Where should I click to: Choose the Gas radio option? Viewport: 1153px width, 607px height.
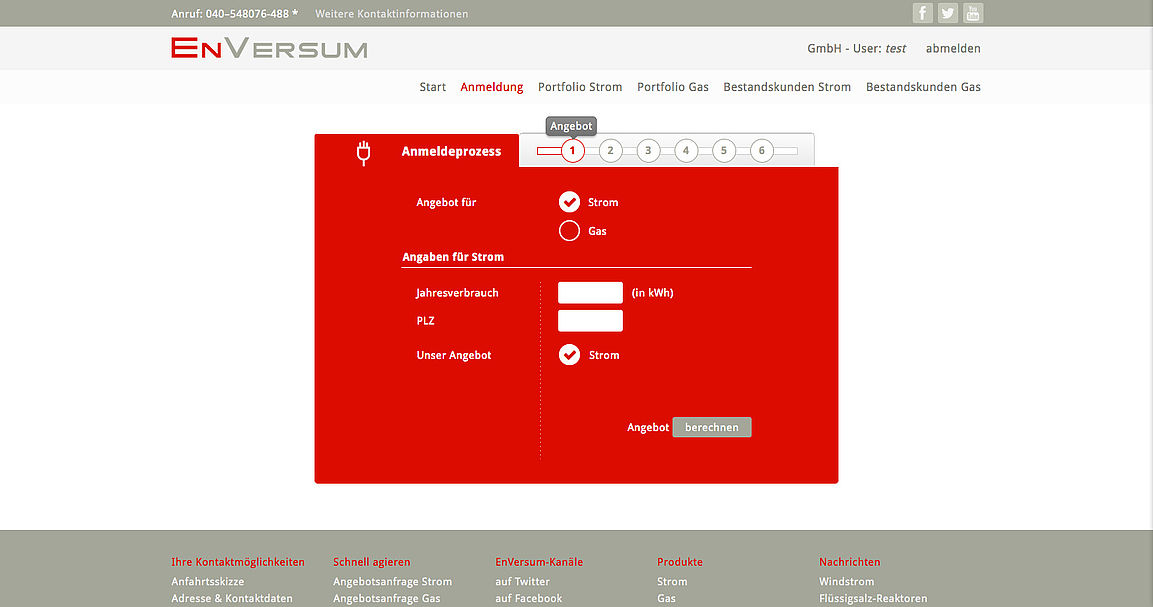click(x=569, y=231)
